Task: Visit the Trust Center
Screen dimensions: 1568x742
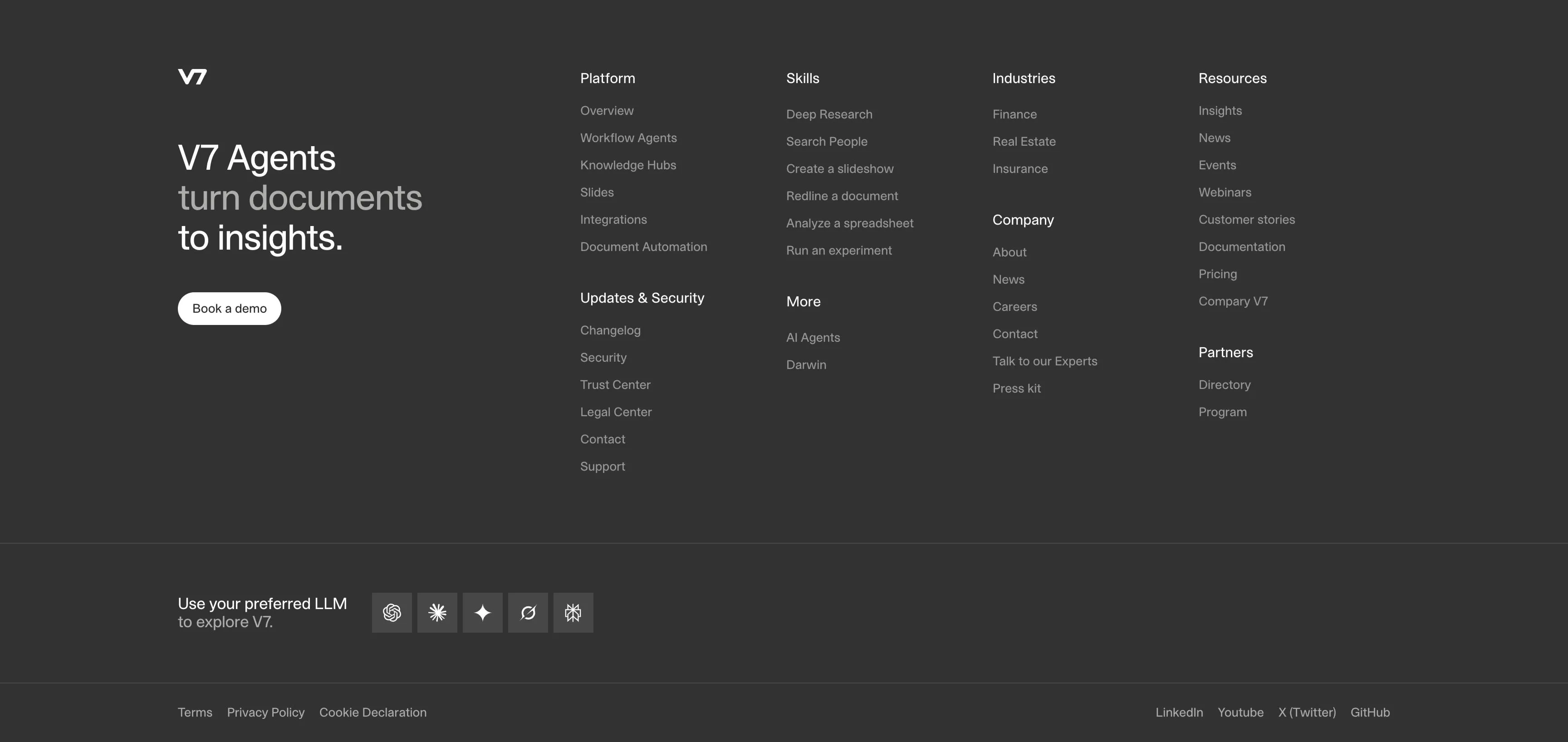Action: (x=615, y=385)
